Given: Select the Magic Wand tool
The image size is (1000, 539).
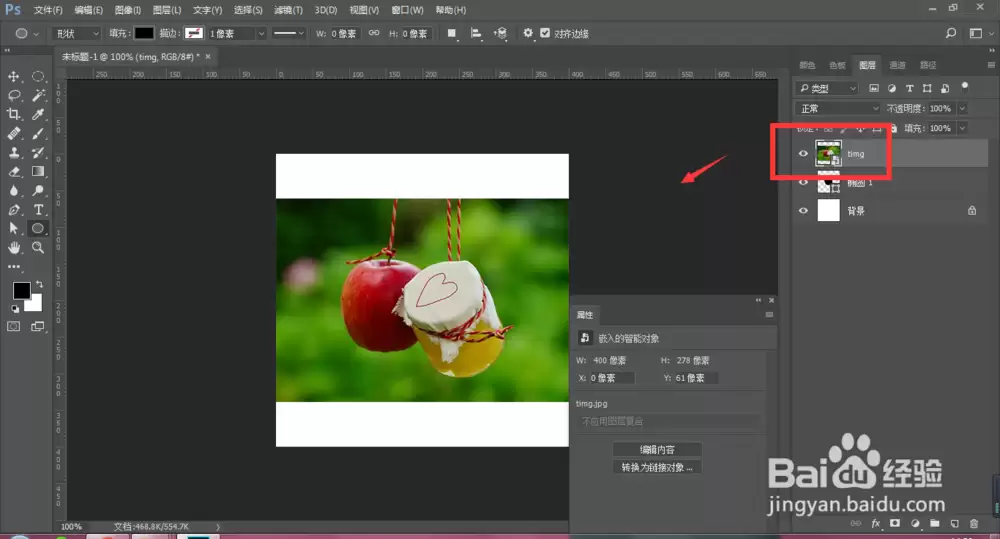Looking at the screenshot, I should (38, 96).
